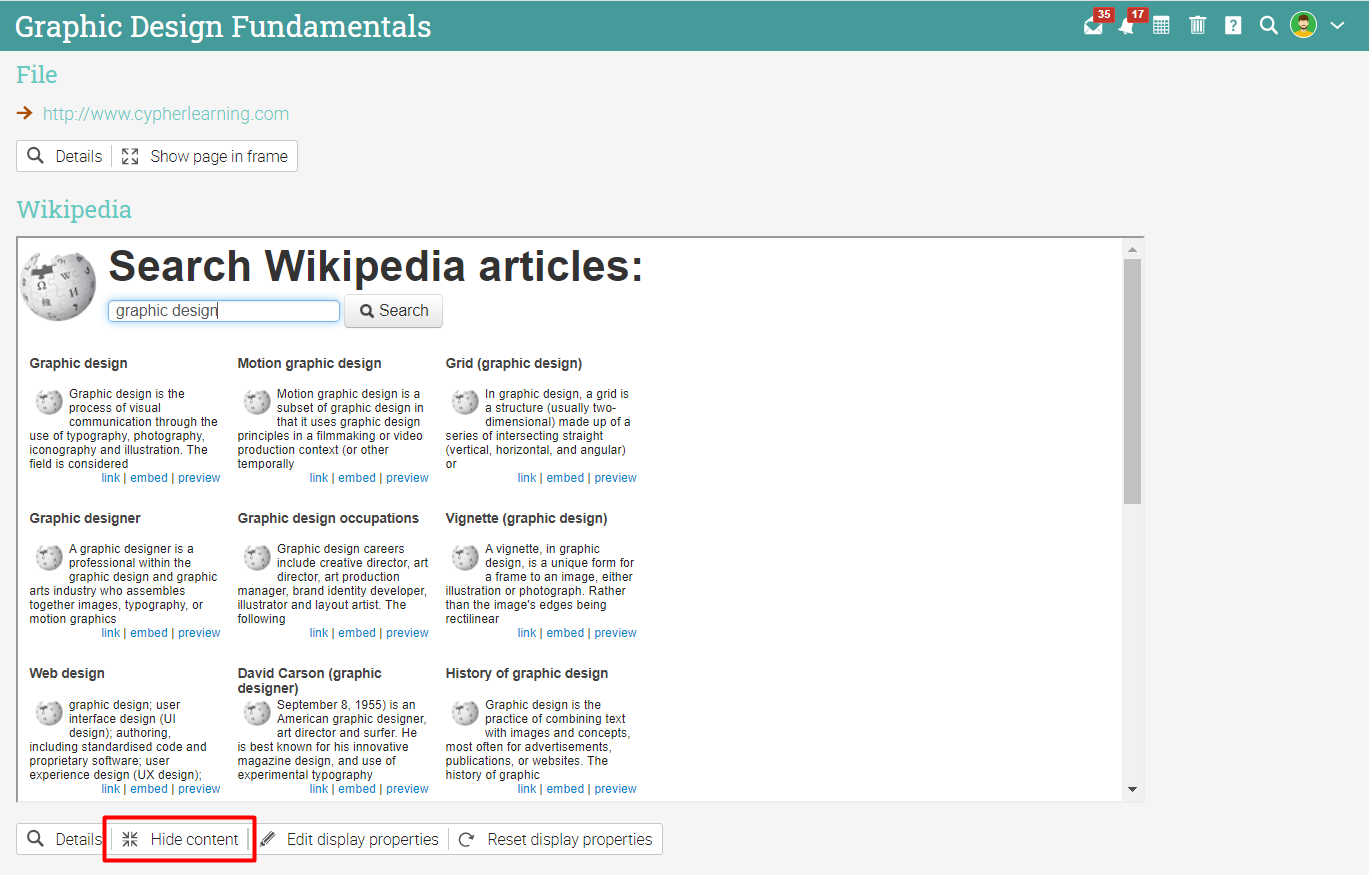Click the 'Web design' article title

(67, 673)
